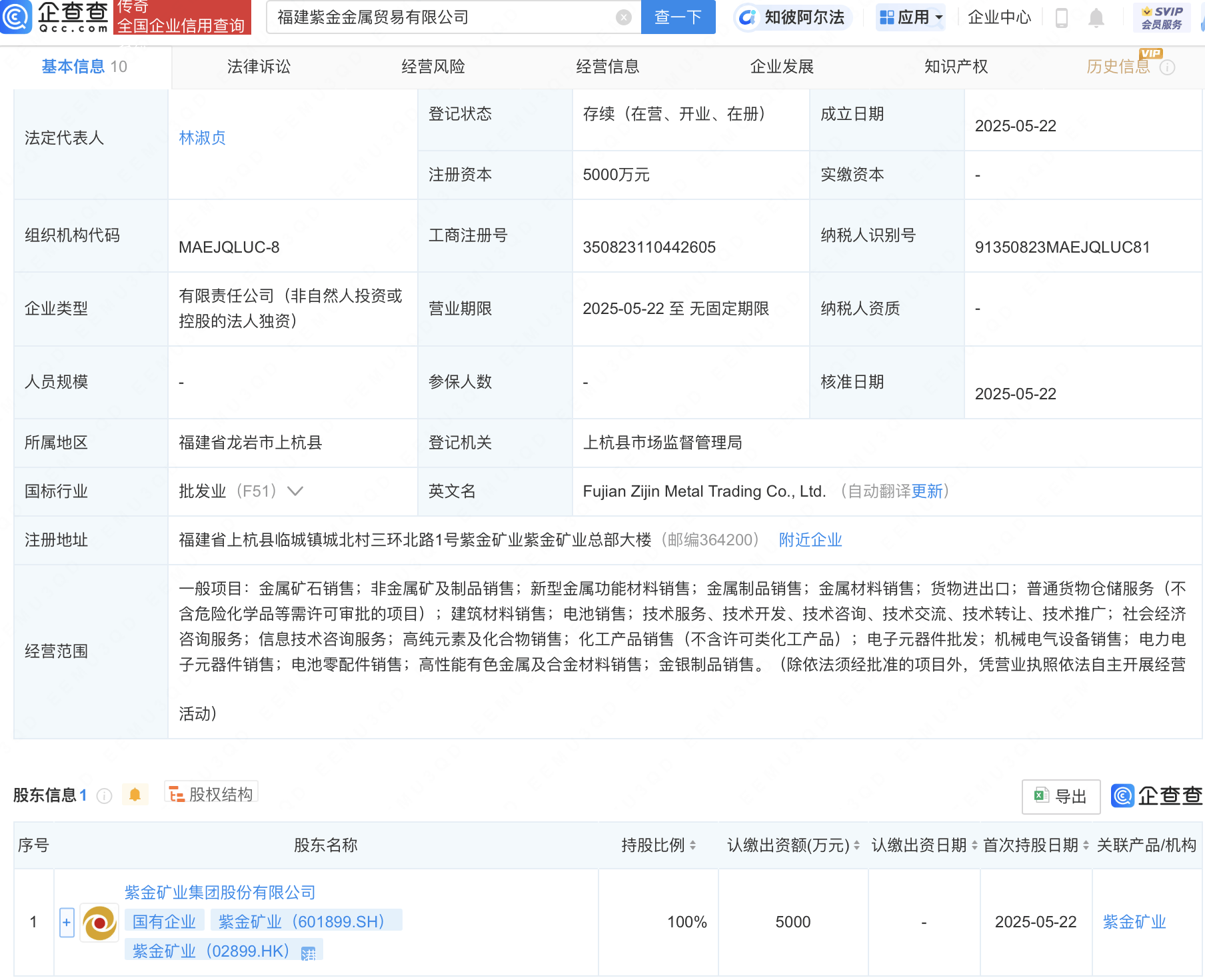Open 知彼阿尔法 AI assistant
Screen dimensions: 1205x980
[x=793, y=17]
